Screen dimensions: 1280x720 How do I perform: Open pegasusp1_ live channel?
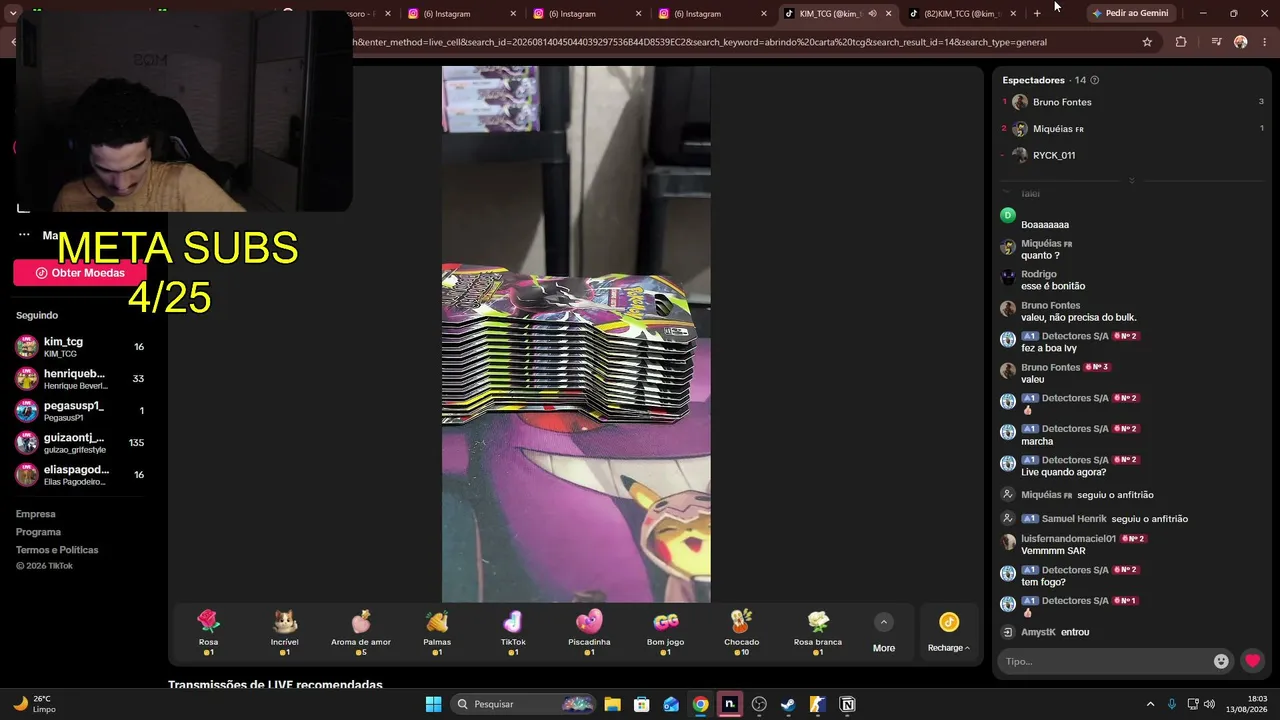80,411
